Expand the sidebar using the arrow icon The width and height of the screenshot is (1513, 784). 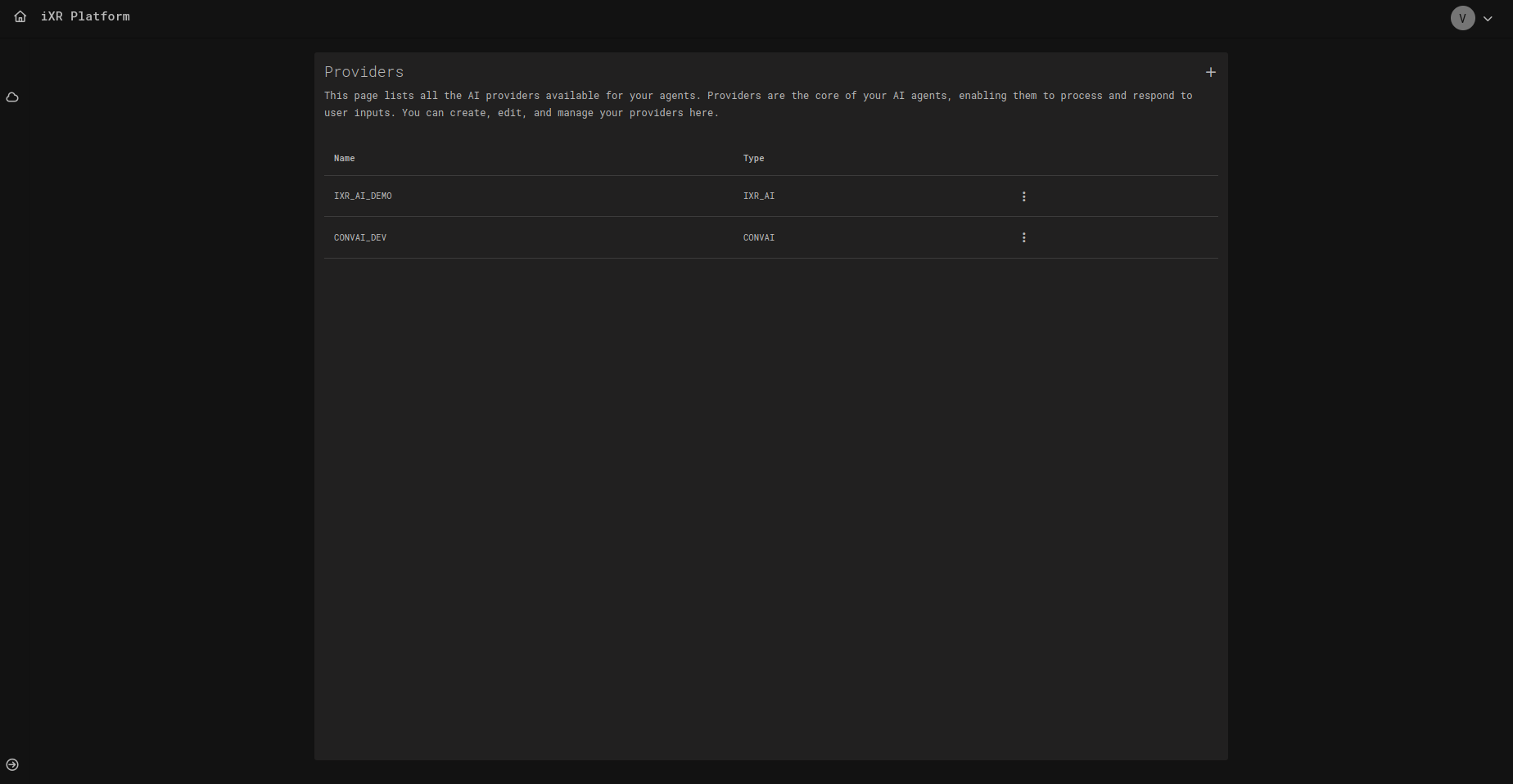12,764
